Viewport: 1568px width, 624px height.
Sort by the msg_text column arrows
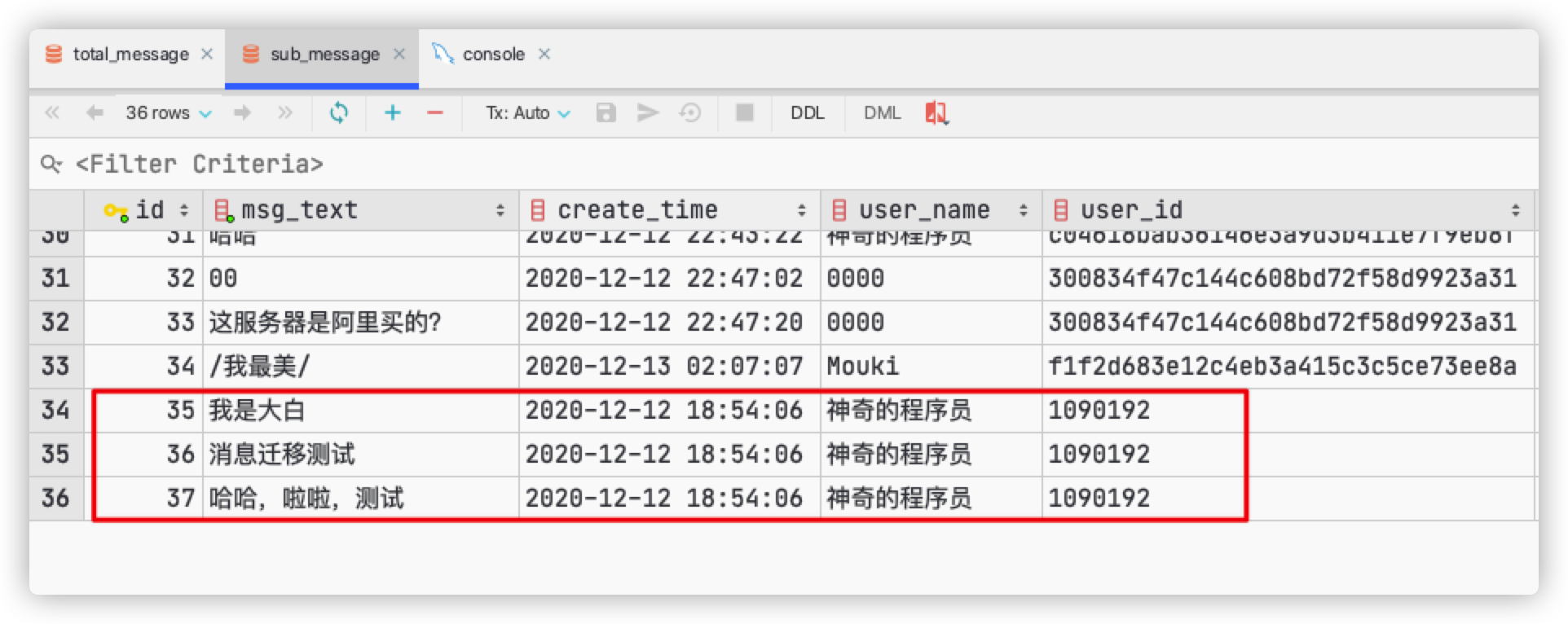(500, 211)
